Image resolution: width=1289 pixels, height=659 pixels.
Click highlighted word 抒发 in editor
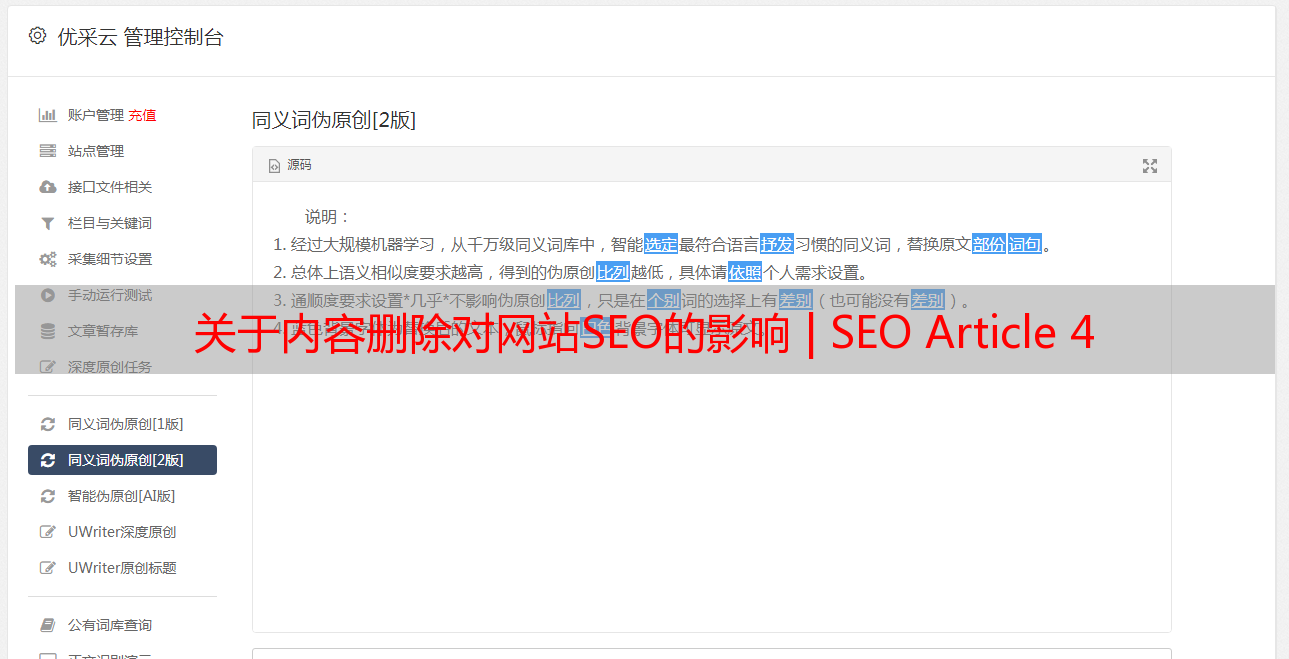[x=777, y=244]
